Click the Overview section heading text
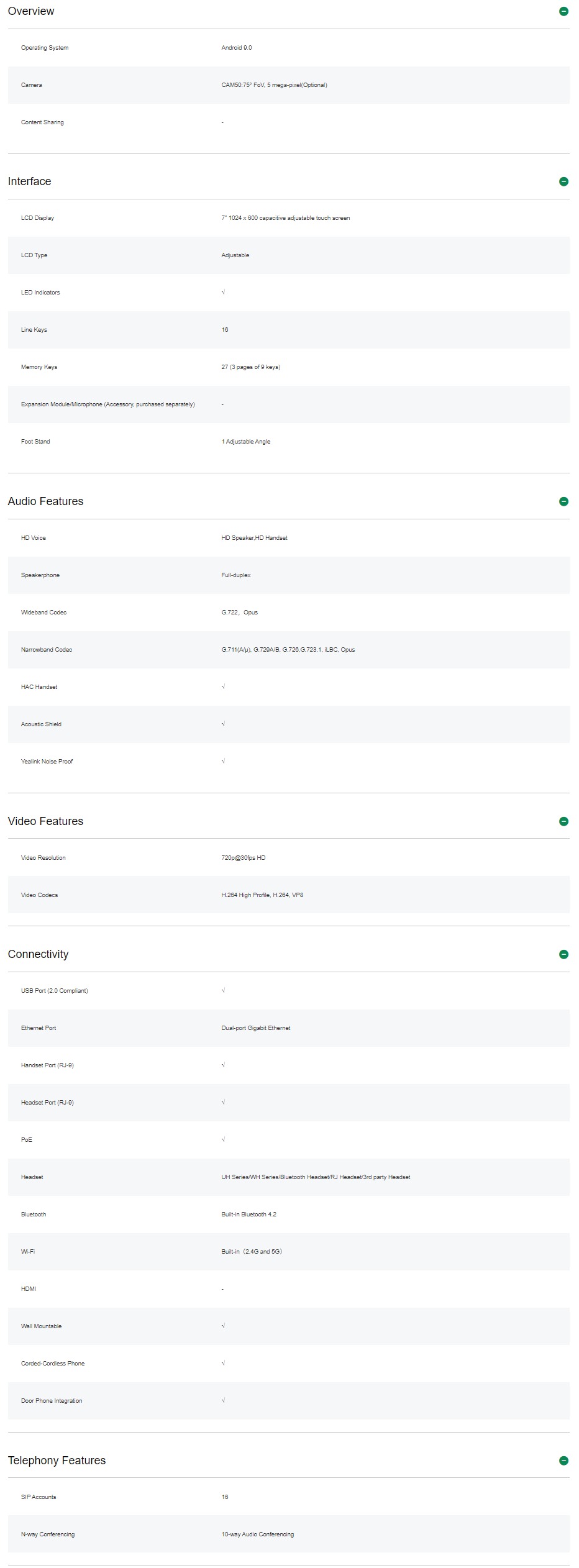The width and height of the screenshot is (579, 1568). pos(31,11)
